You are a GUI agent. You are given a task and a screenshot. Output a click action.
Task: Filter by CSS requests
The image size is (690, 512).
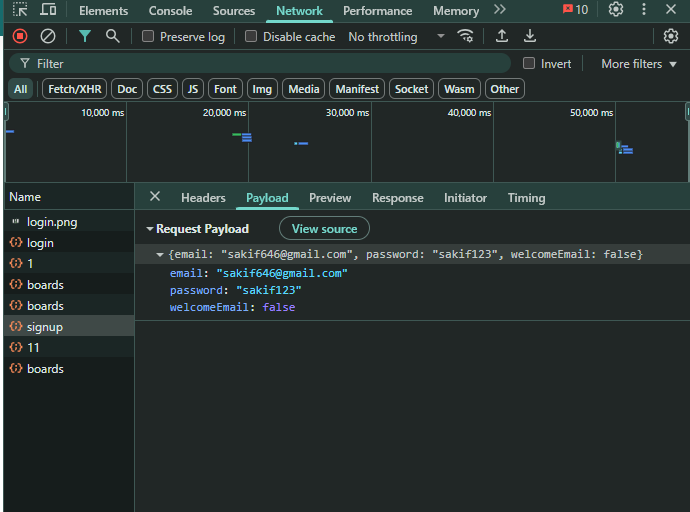pyautogui.click(x=162, y=89)
